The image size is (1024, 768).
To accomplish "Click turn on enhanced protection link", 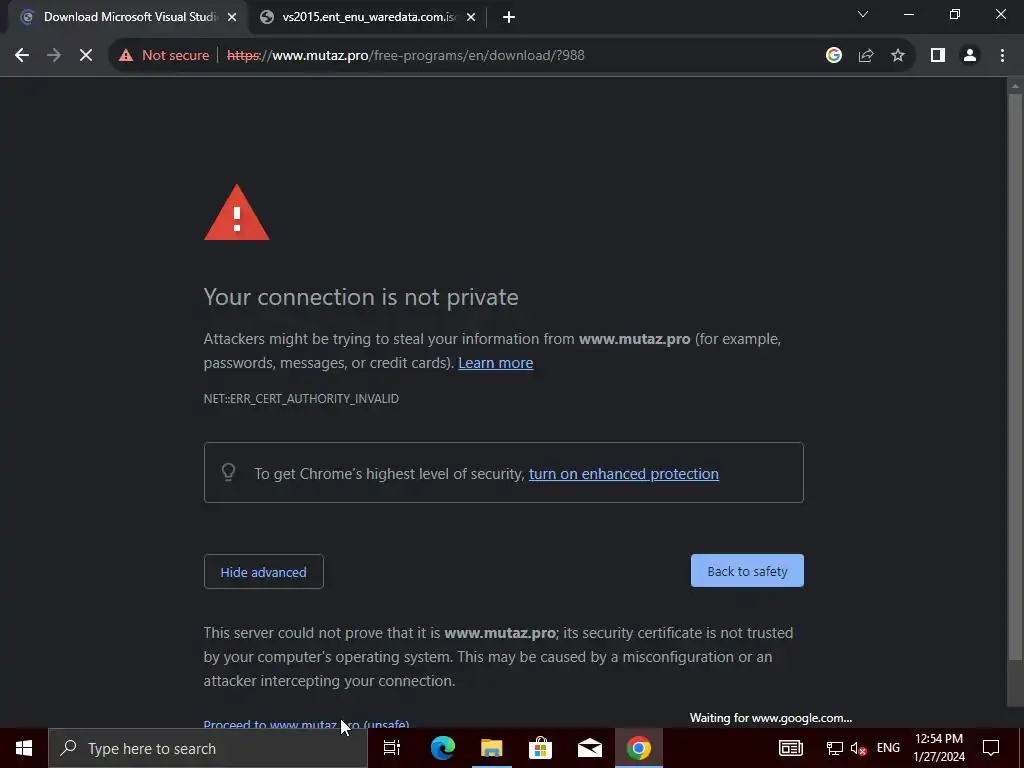I will pyautogui.click(x=624, y=474).
